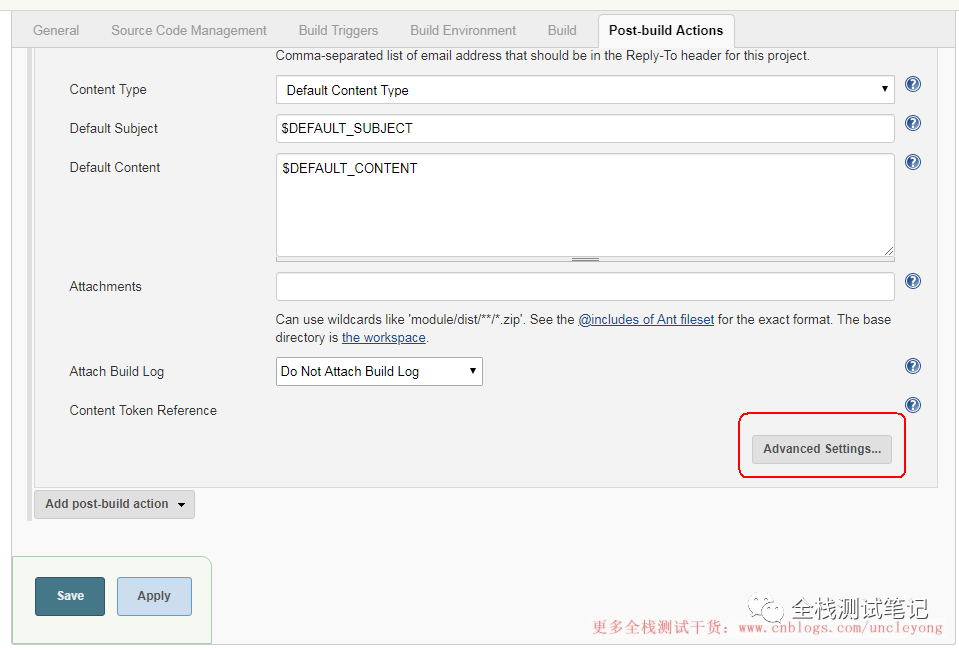Viewport: 959px width, 650px height.
Task: Open help for Attachments field
Action: coord(913,281)
